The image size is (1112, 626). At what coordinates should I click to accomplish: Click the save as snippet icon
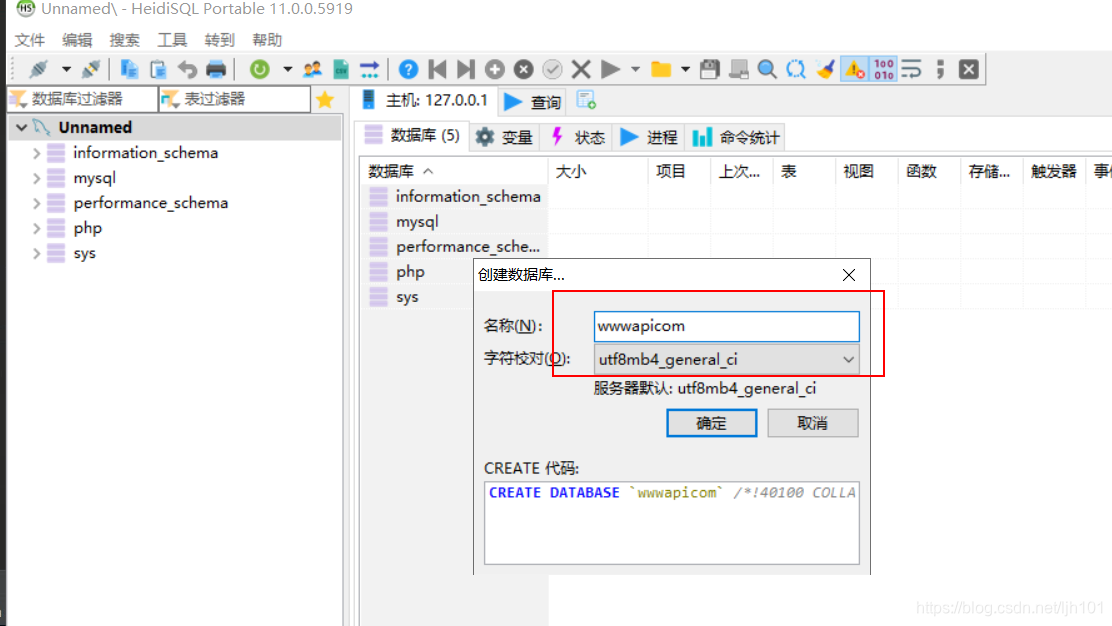738,69
